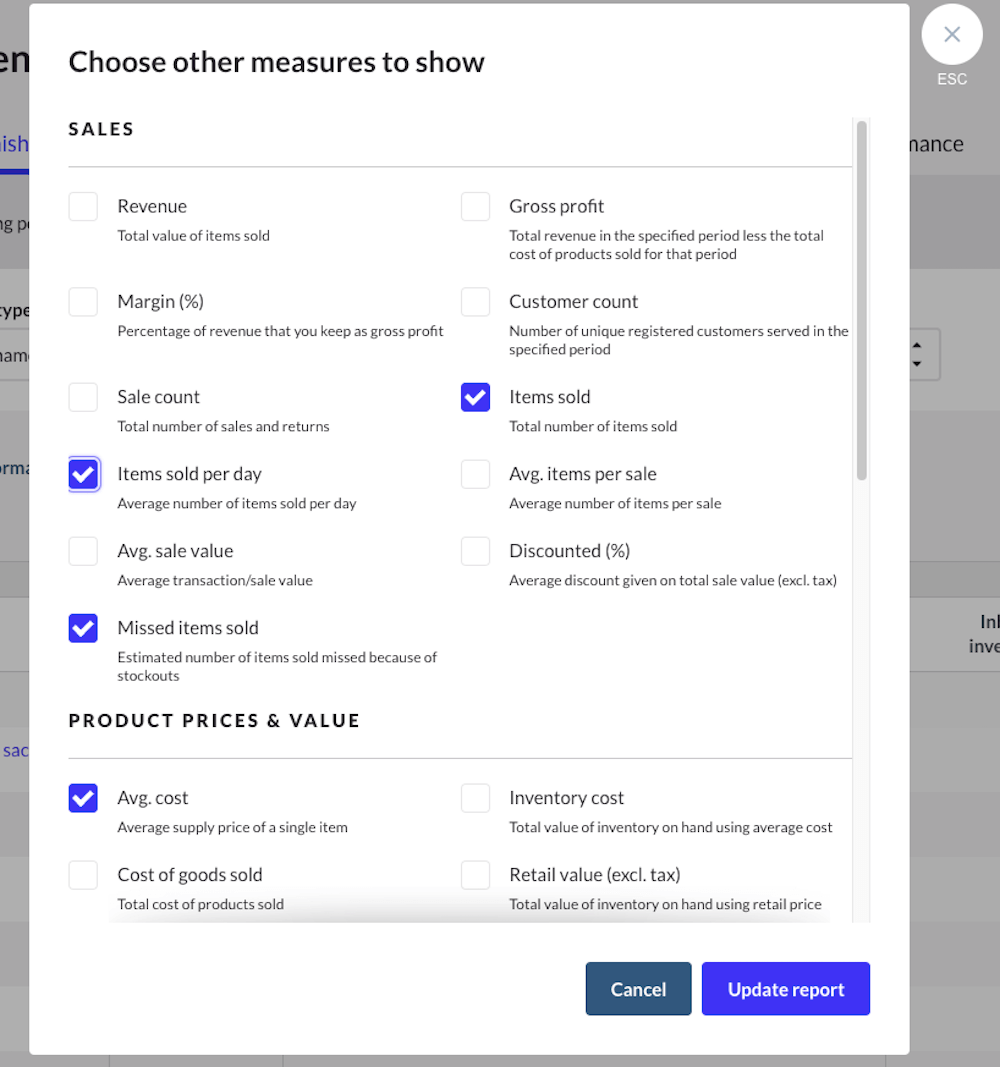Check the Revenue measure checkbox
The height and width of the screenshot is (1067, 1000).
[x=83, y=207]
